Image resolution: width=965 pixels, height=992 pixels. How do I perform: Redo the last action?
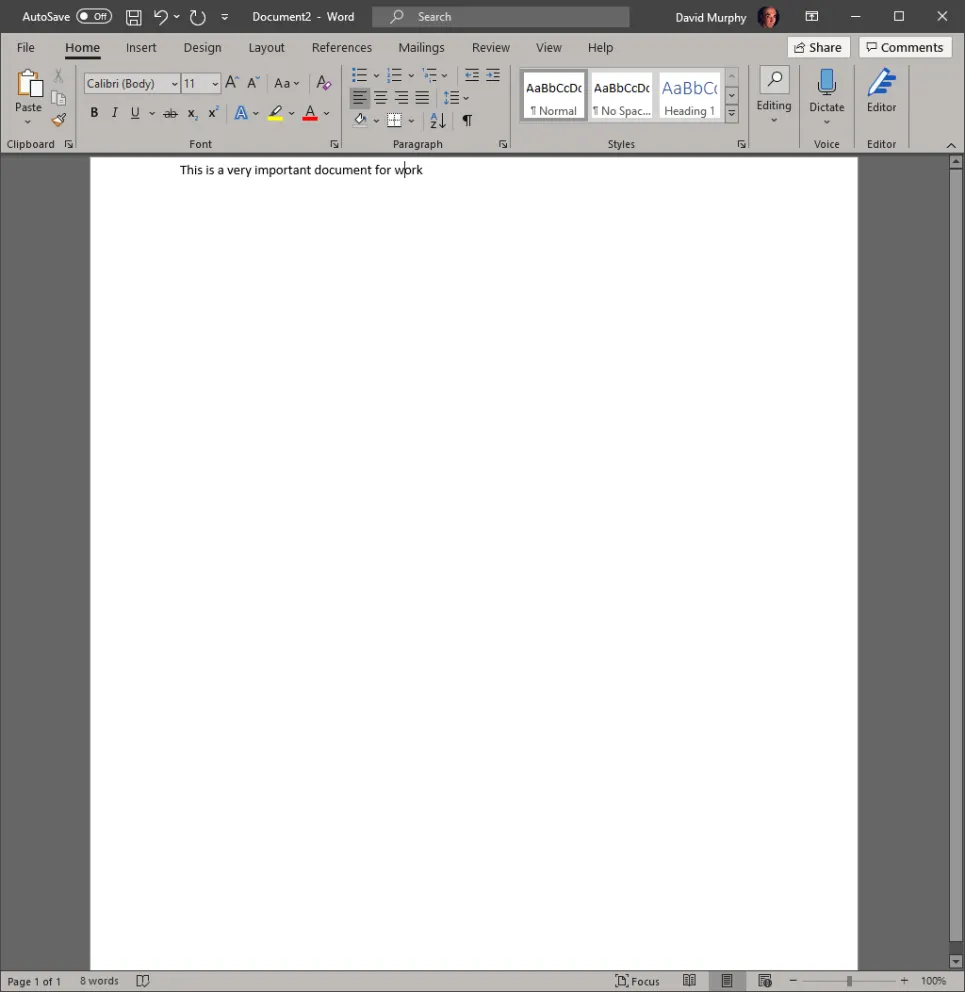[x=197, y=17]
